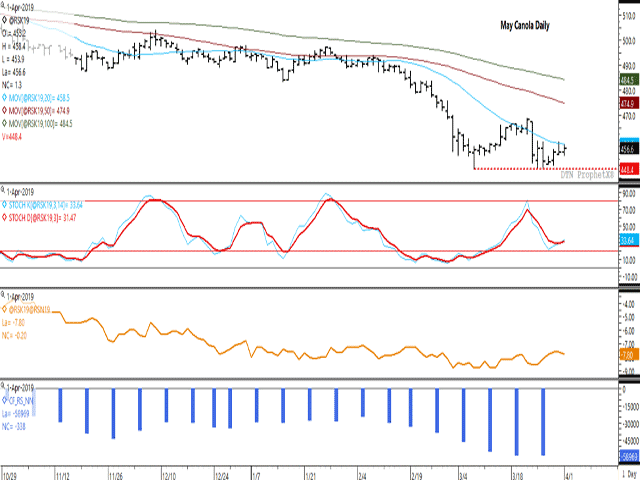Click the O= 453.2 open value
This screenshot has width=640, height=480.
pyautogui.click(x=14, y=33)
